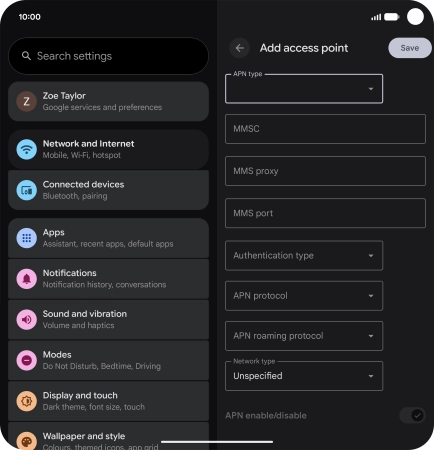434x450 pixels.
Task: Tap the Sound and vibration speaker icon
Action: click(27, 320)
